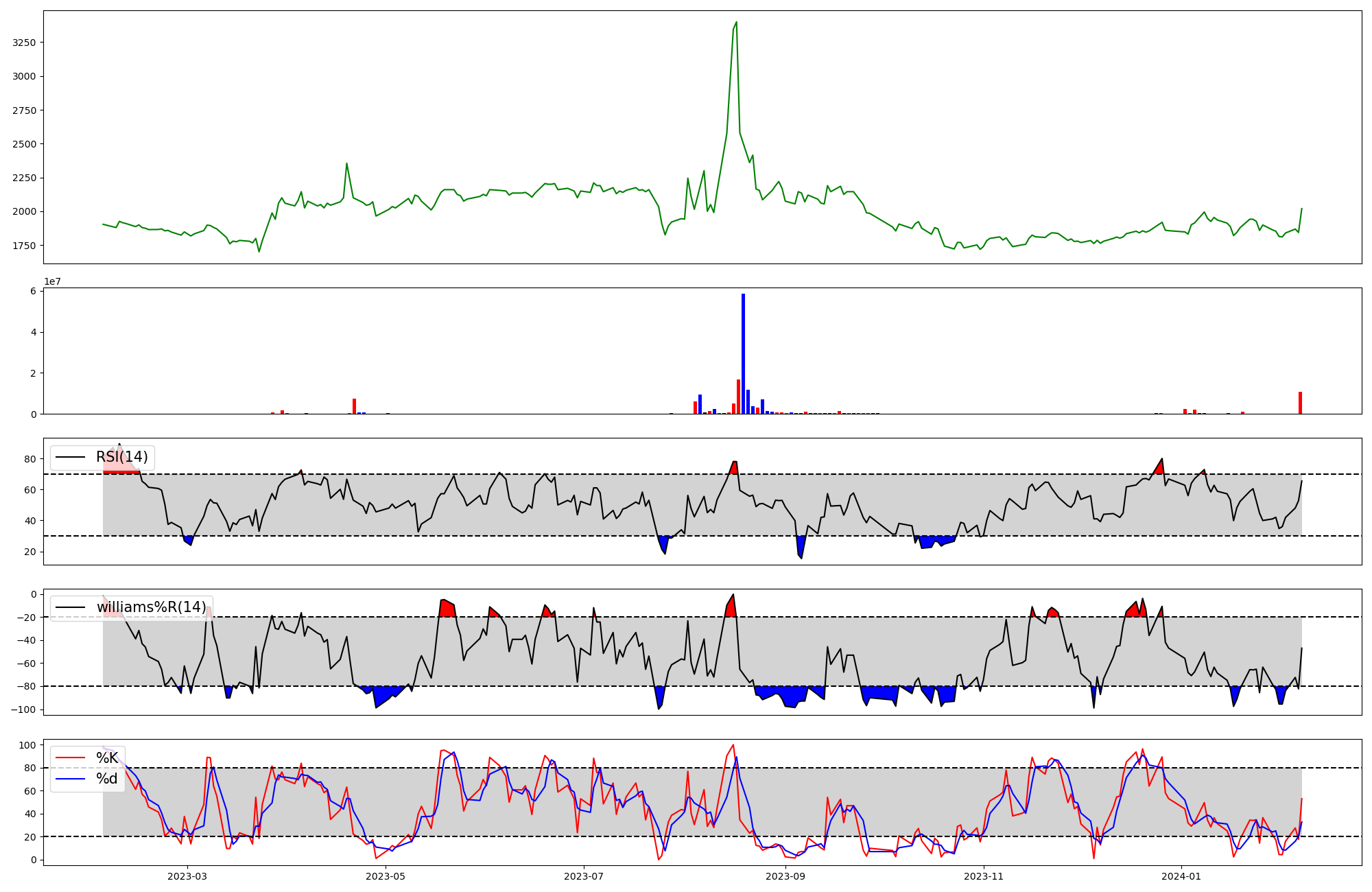Click the williams%R(14) legend label
This screenshot has height=892, width=1372.
(x=151, y=607)
